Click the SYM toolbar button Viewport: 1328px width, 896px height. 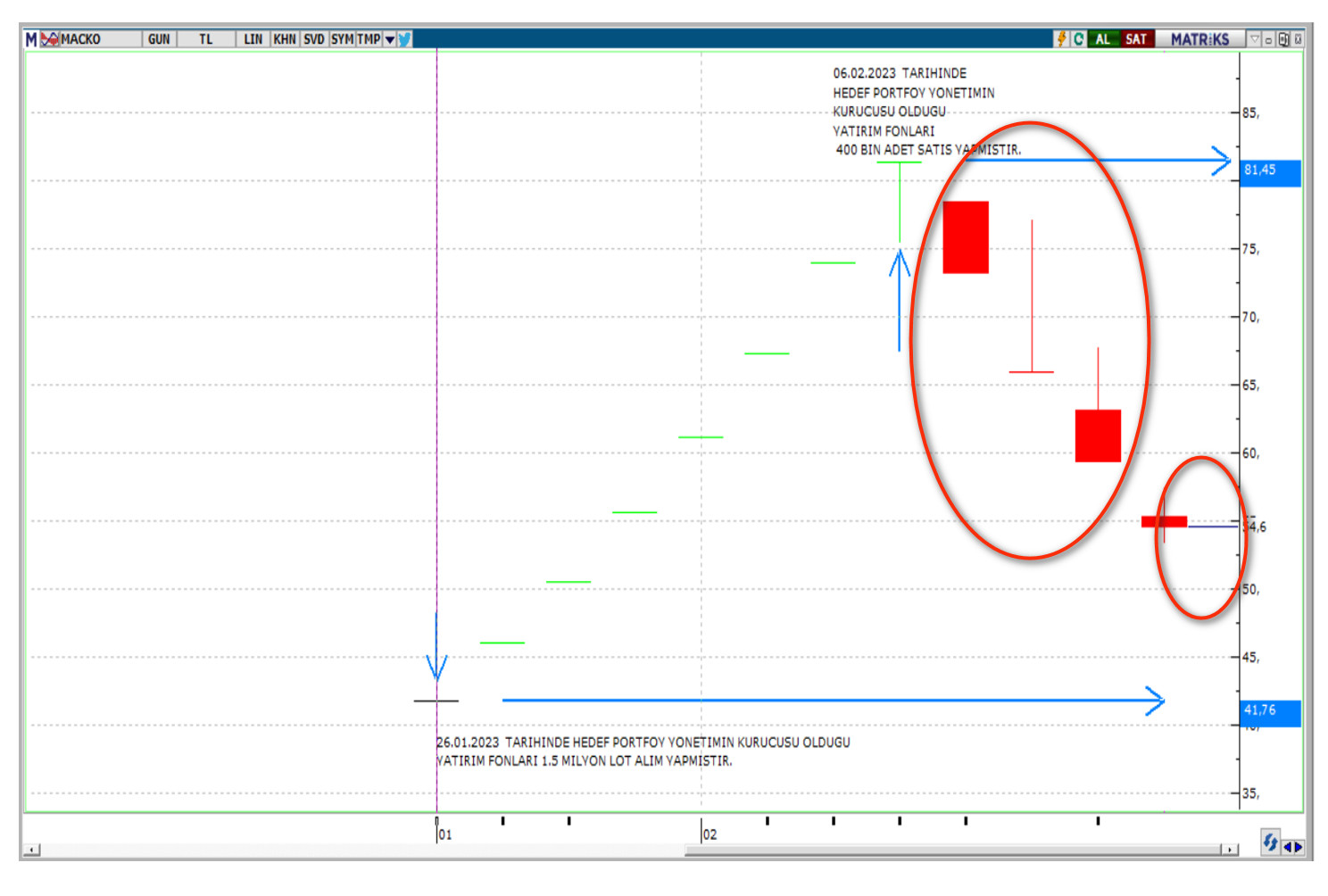click(343, 39)
